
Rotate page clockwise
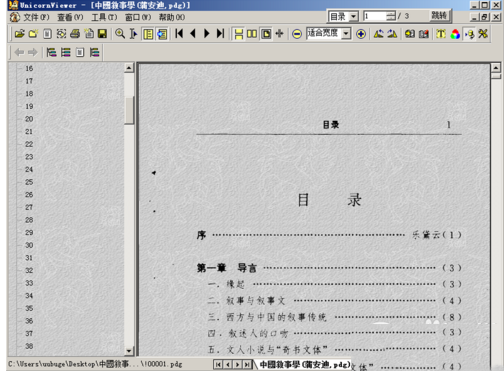coord(392,34)
